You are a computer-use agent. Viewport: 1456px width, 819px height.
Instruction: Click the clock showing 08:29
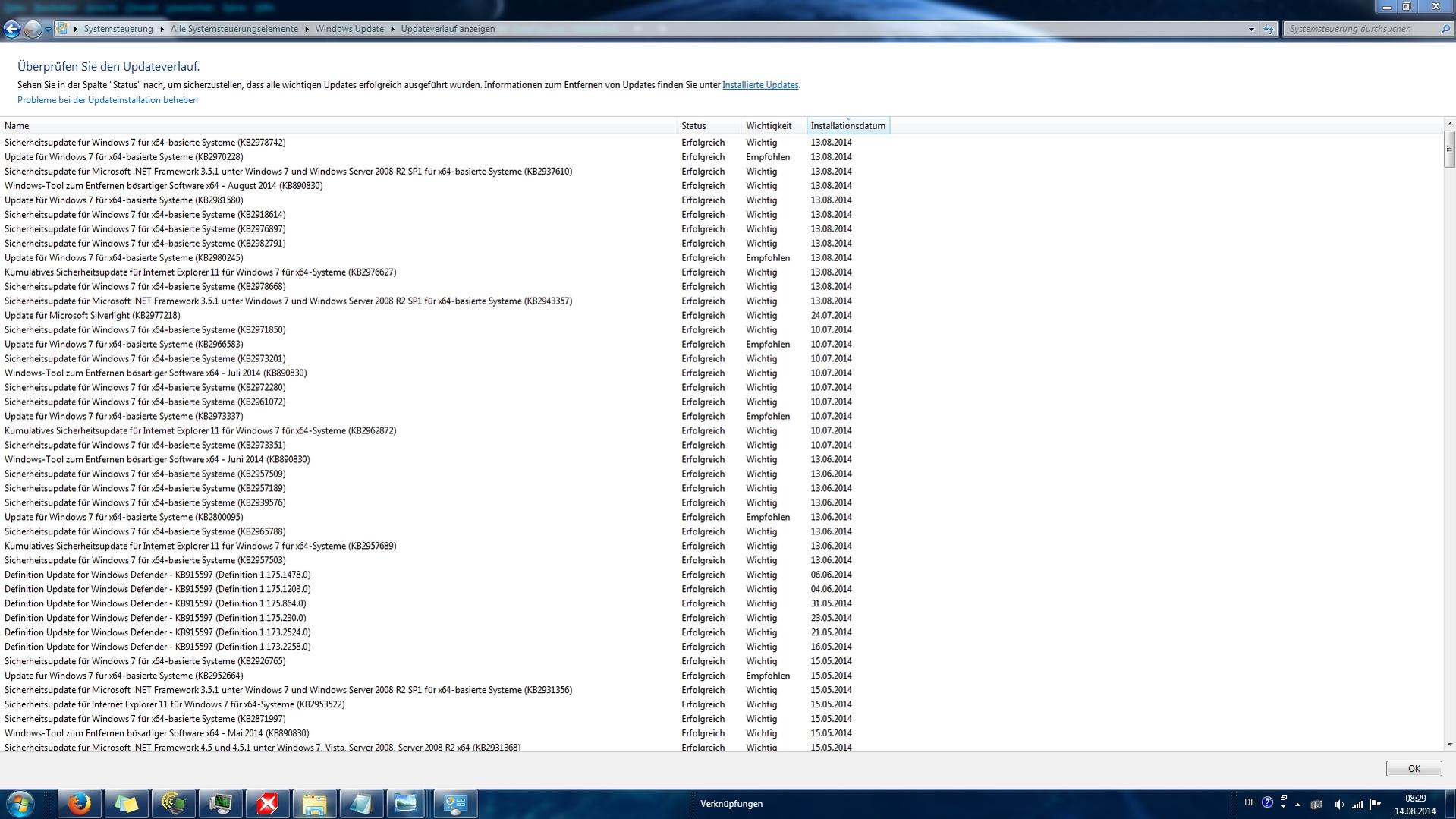click(x=1415, y=805)
